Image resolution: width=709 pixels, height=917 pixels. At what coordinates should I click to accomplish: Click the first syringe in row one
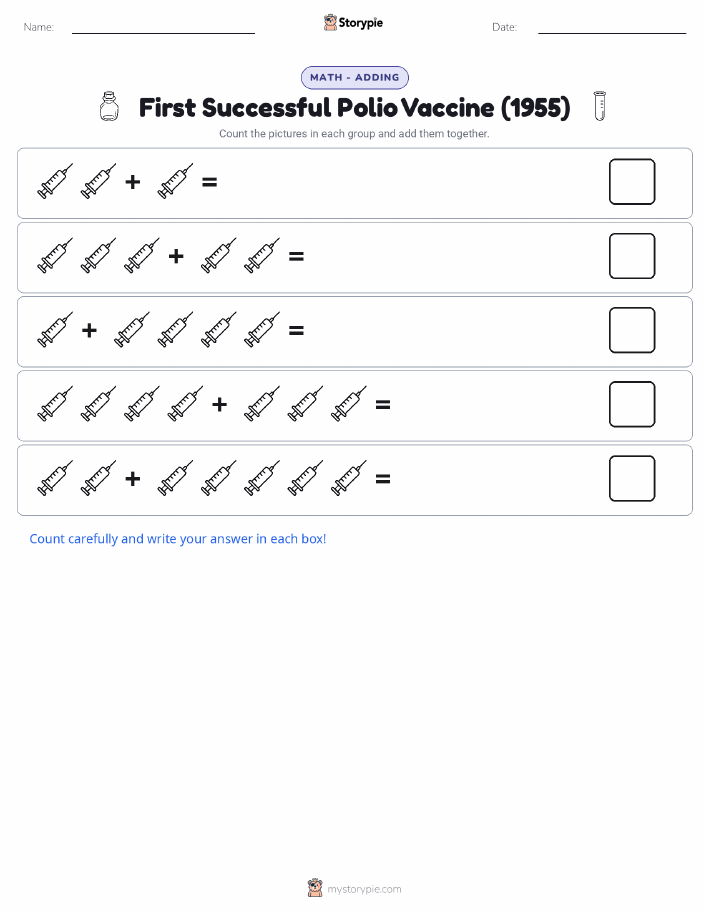pyautogui.click(x=56, y=181)
